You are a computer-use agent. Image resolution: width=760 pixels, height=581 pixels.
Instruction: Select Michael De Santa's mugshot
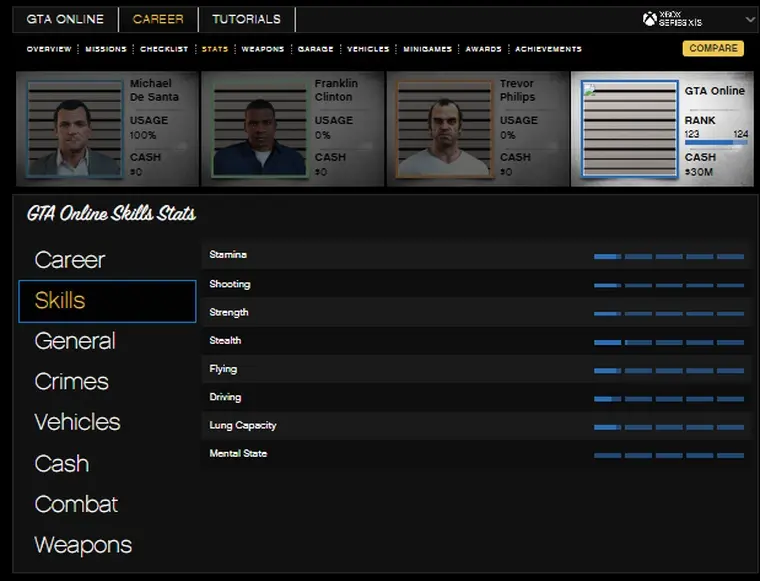click(x=75, y=128)
